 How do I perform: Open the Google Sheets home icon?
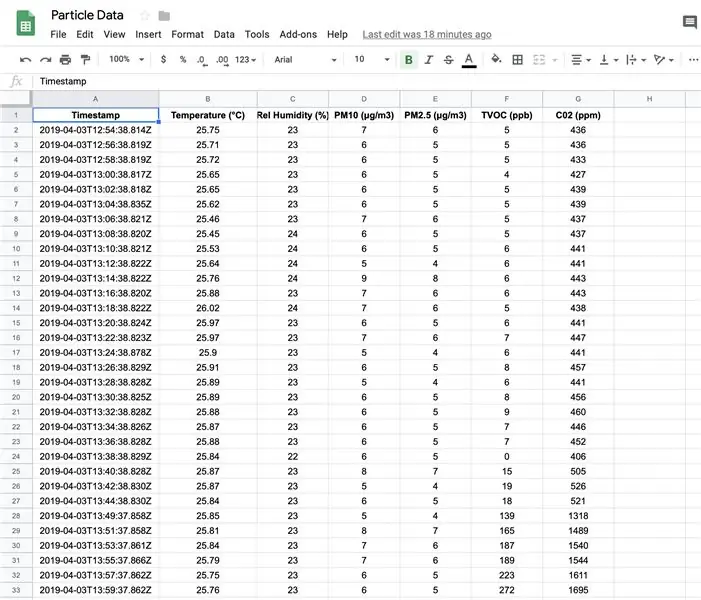(25, 23)
